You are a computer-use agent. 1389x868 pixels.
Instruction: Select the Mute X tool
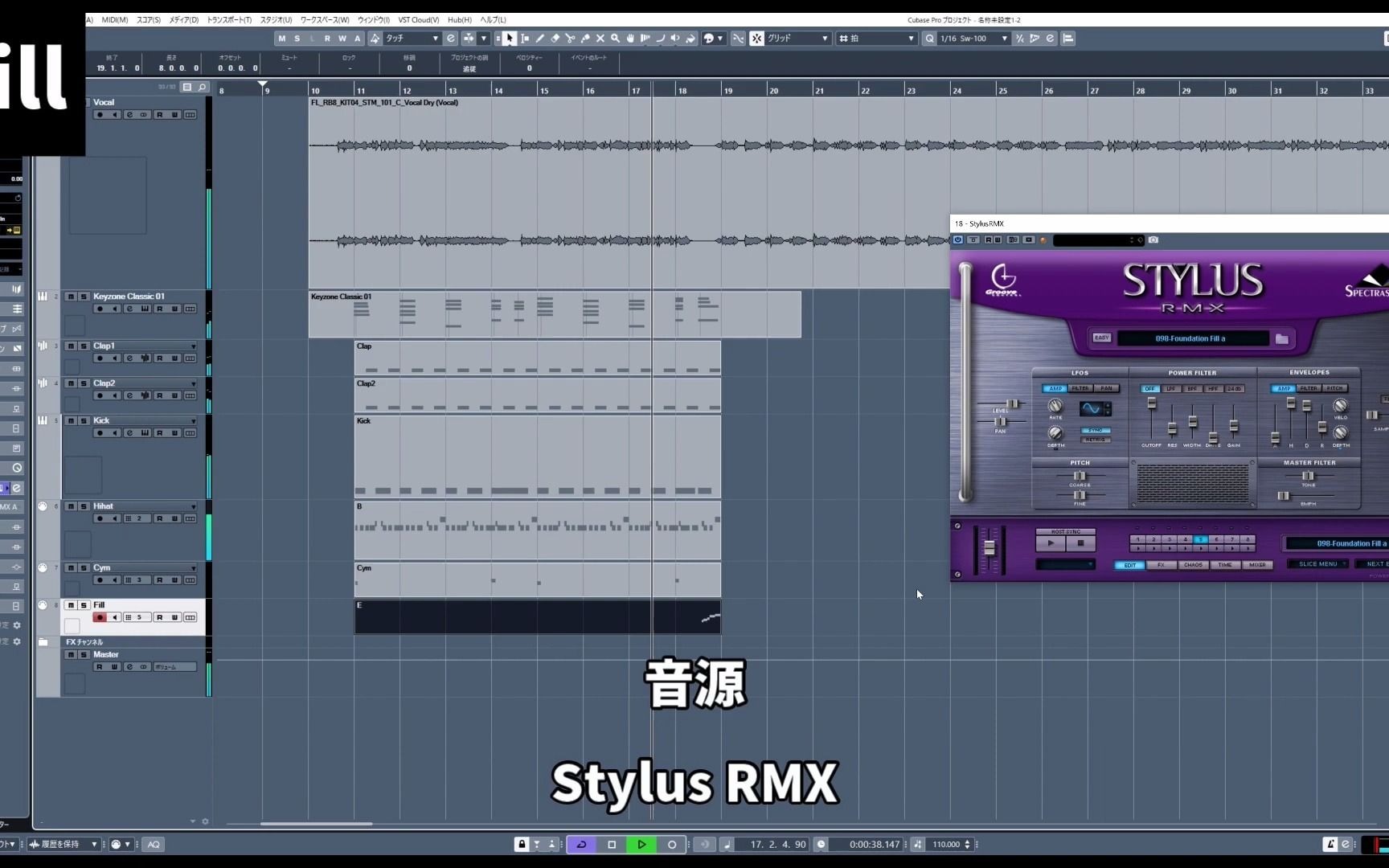click(x=600, y=38)
